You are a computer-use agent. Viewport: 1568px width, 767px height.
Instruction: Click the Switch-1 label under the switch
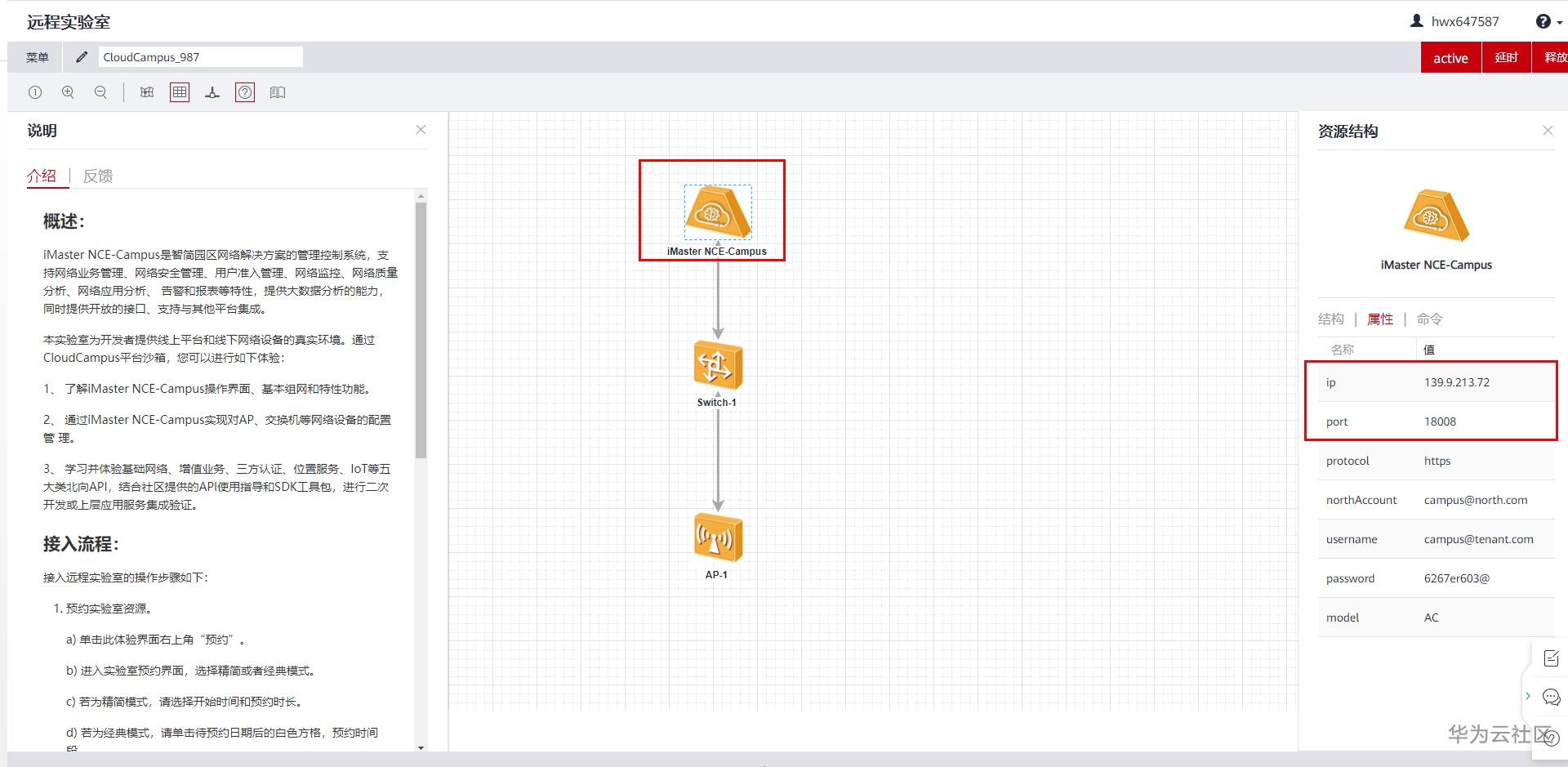(x=717, y=403)
